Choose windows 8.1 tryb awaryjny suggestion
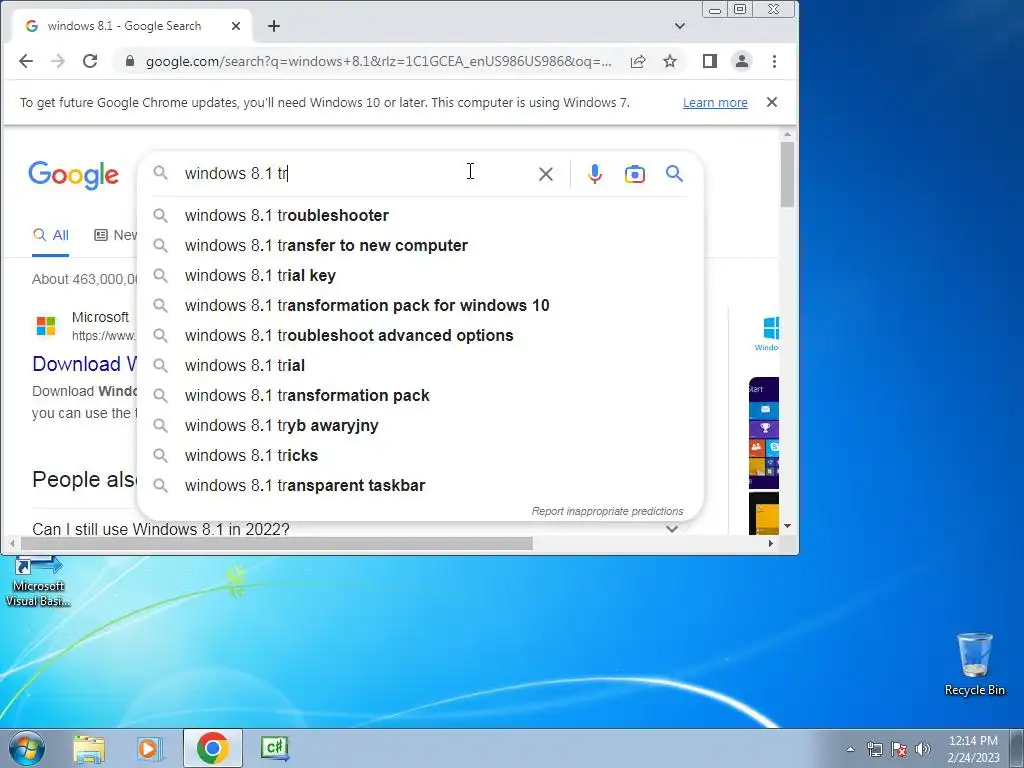The height and width of the screenshot is (768, 1024). click(421, 426)
